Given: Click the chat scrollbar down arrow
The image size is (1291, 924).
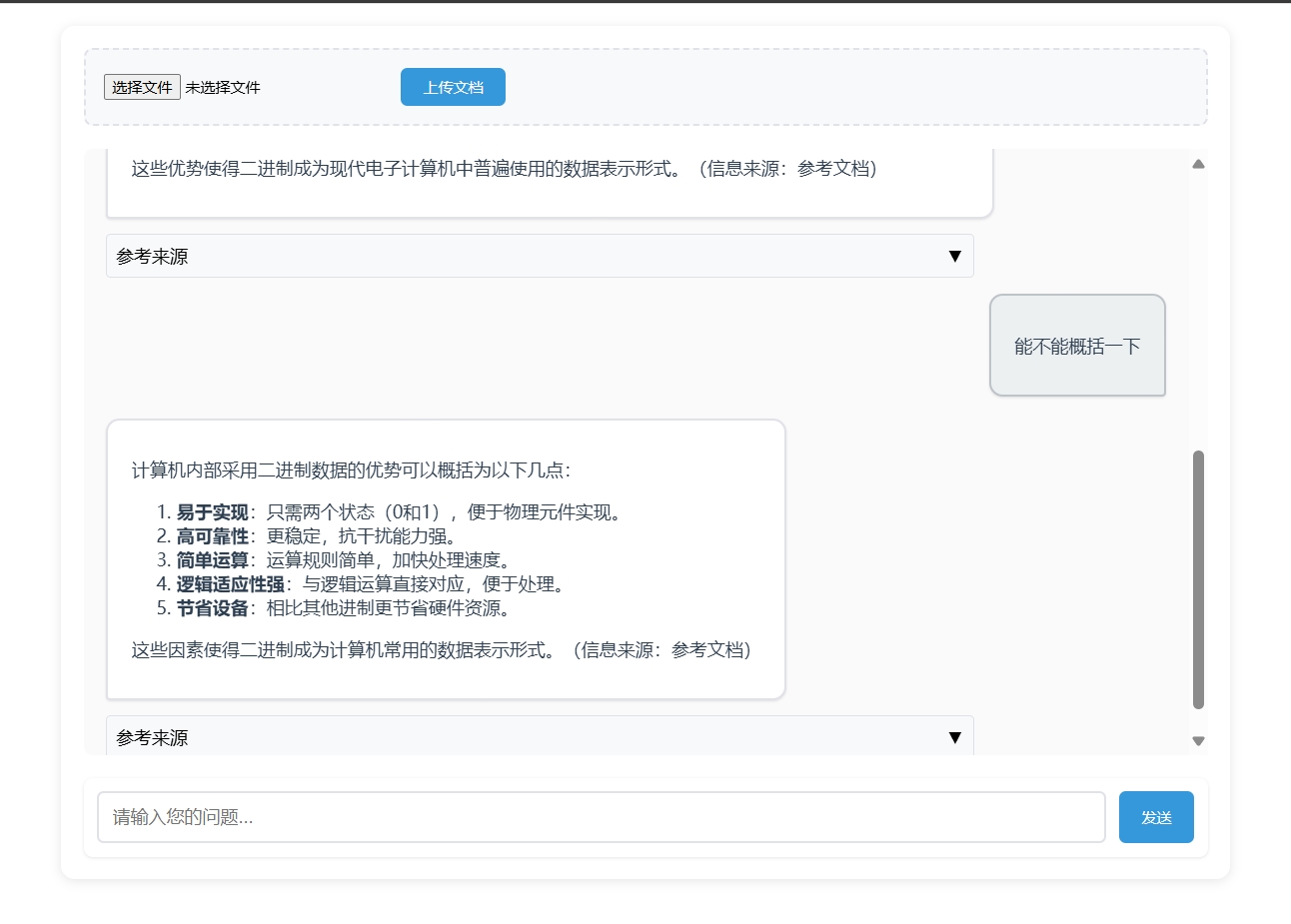Looking at the screenshot, I should [x=1198, y=741].
